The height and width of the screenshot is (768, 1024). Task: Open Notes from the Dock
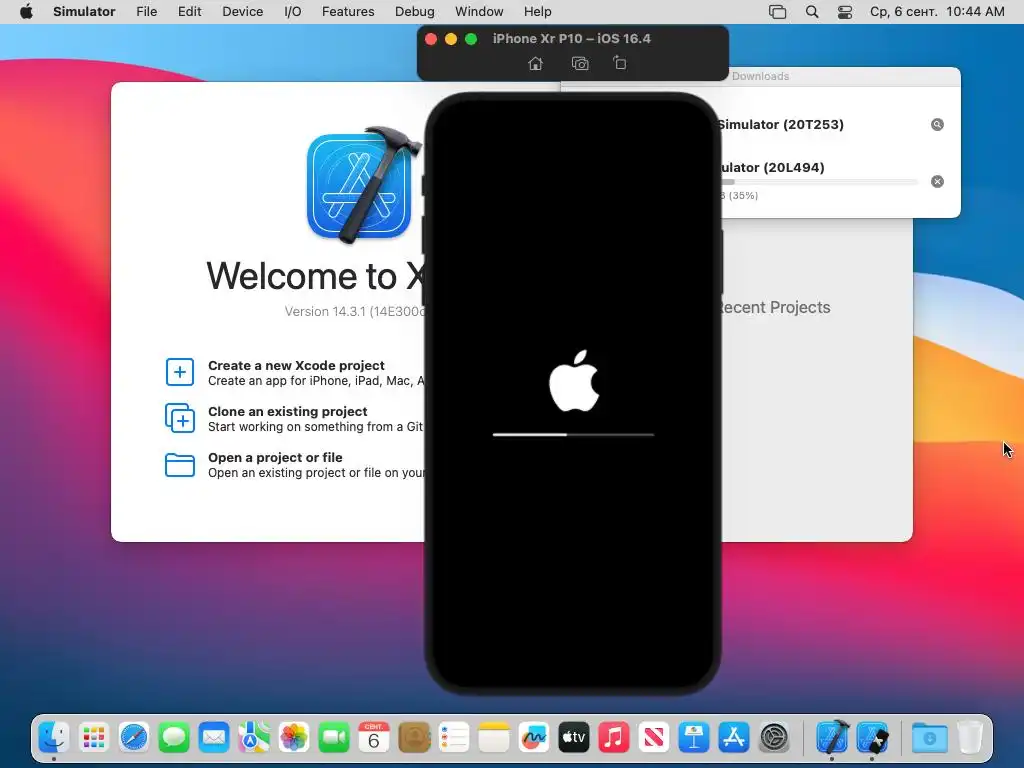pos(494,738)
